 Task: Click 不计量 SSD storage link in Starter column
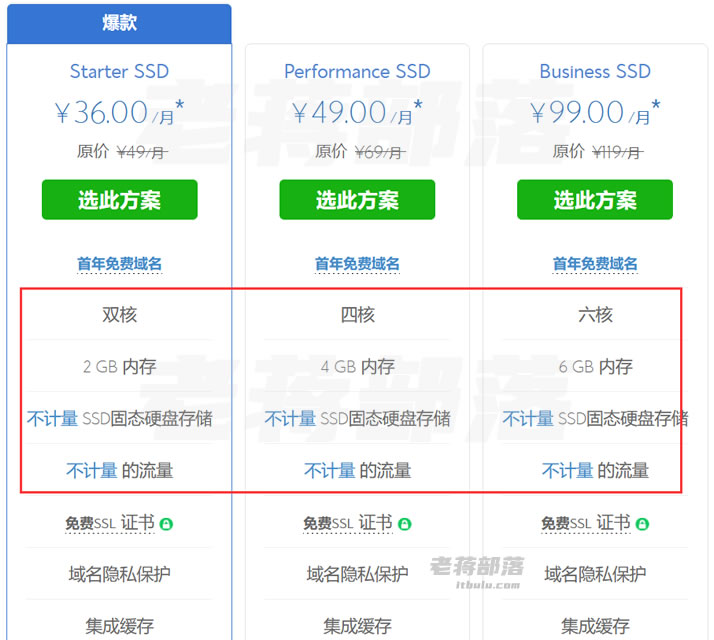coord(52,418)
